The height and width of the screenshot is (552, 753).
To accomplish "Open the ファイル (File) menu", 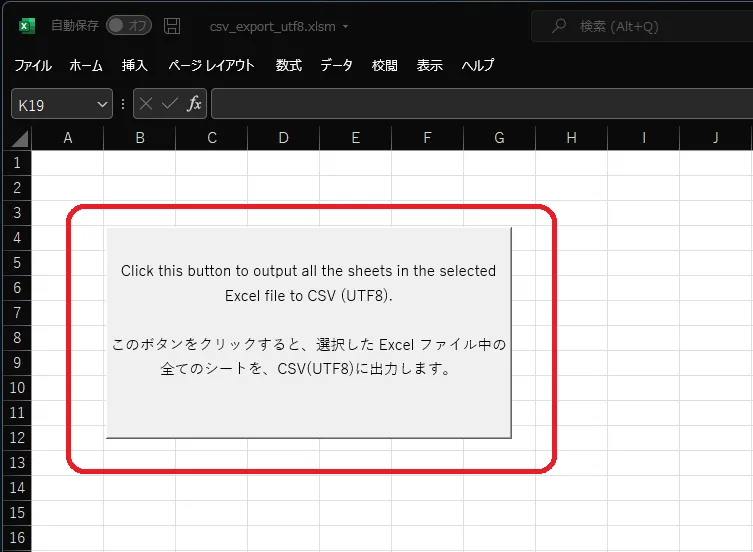I will (x=33, y=66).
